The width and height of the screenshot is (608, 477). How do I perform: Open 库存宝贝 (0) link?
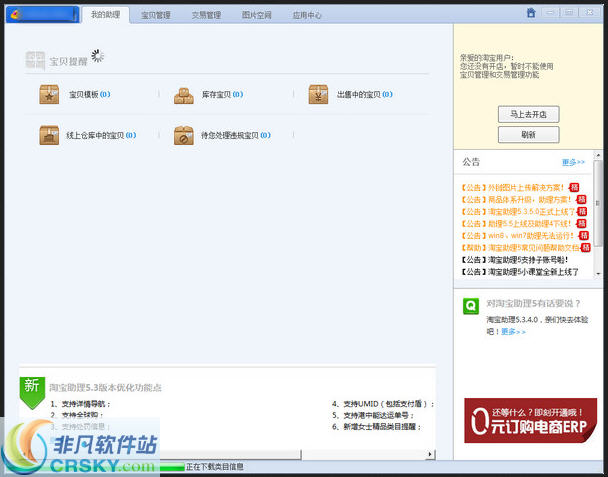[x=223, y=94]
